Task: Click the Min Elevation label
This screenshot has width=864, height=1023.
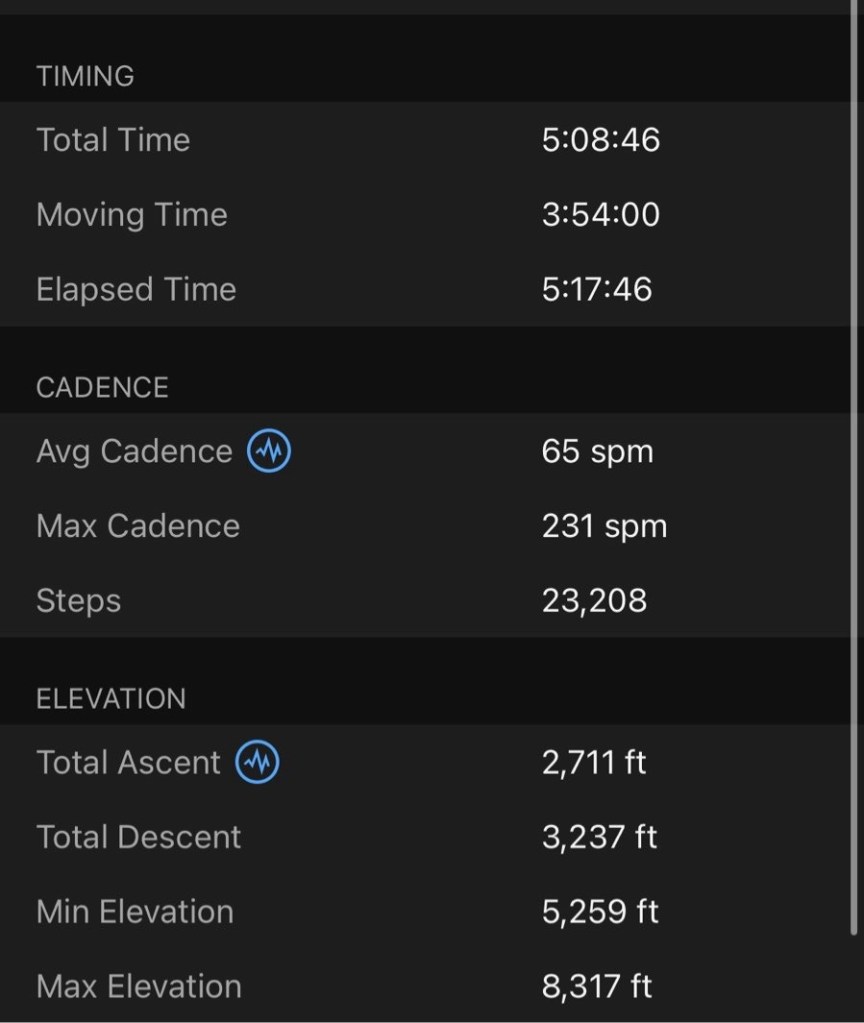Action: [135, 912]
